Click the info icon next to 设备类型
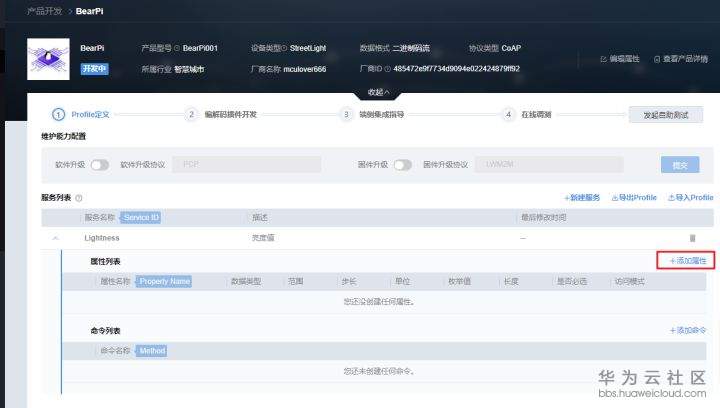 pyautogui.click(x=284, y=48)
